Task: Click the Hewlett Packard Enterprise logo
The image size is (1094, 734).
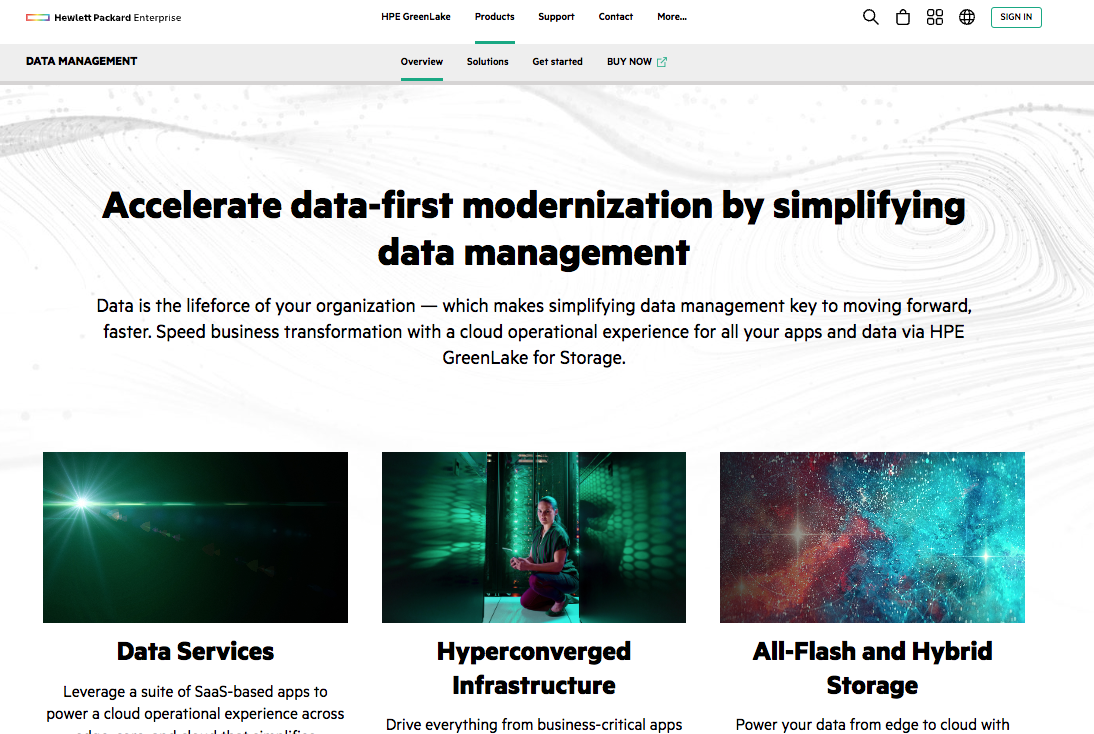Action: tap(104, 17)
